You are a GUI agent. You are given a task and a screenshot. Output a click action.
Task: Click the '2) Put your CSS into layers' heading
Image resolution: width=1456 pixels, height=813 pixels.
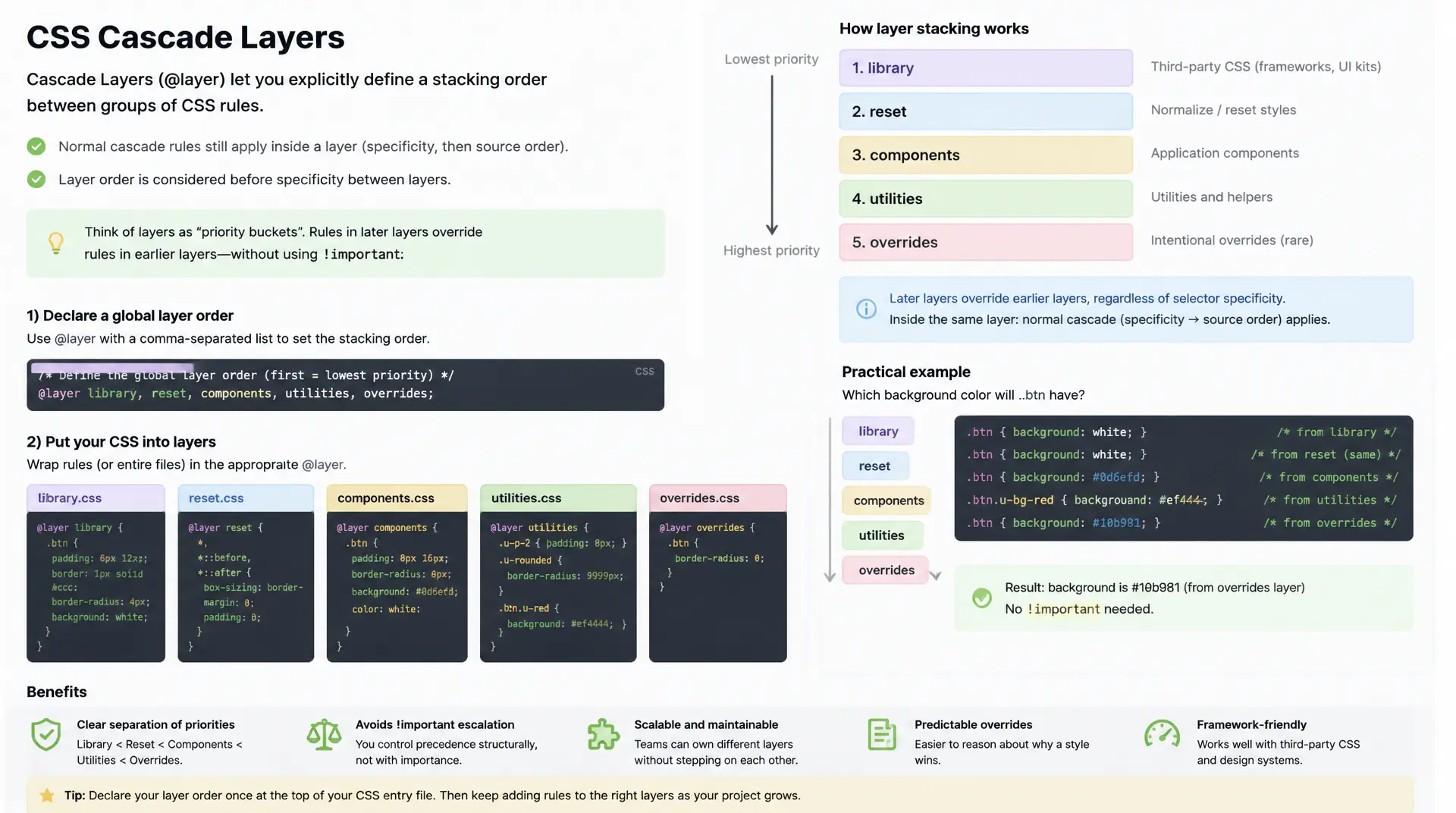pos(121,441)
